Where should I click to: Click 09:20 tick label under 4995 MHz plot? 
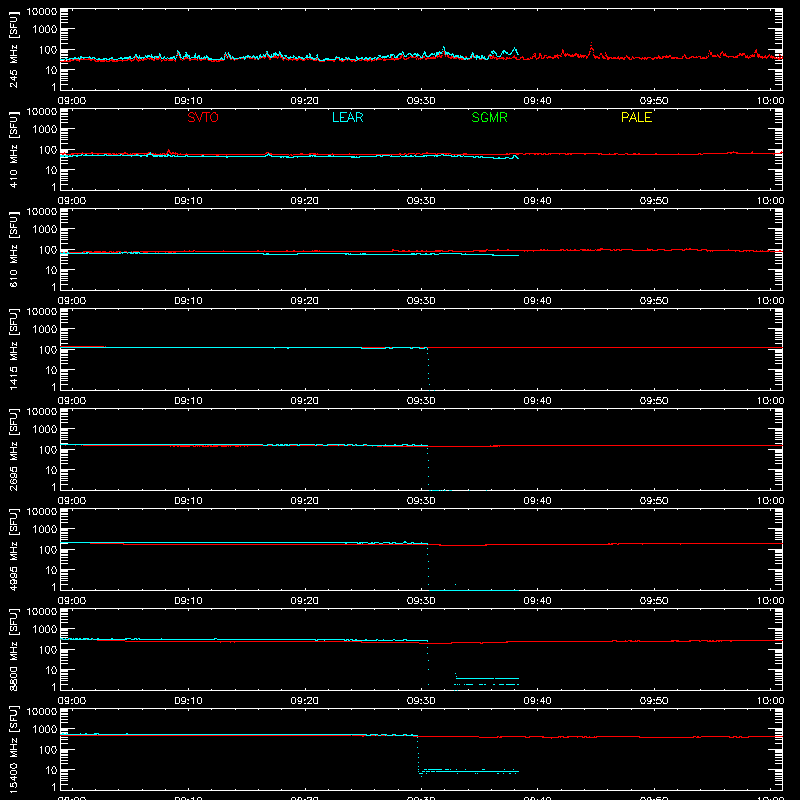pos(305,601)
